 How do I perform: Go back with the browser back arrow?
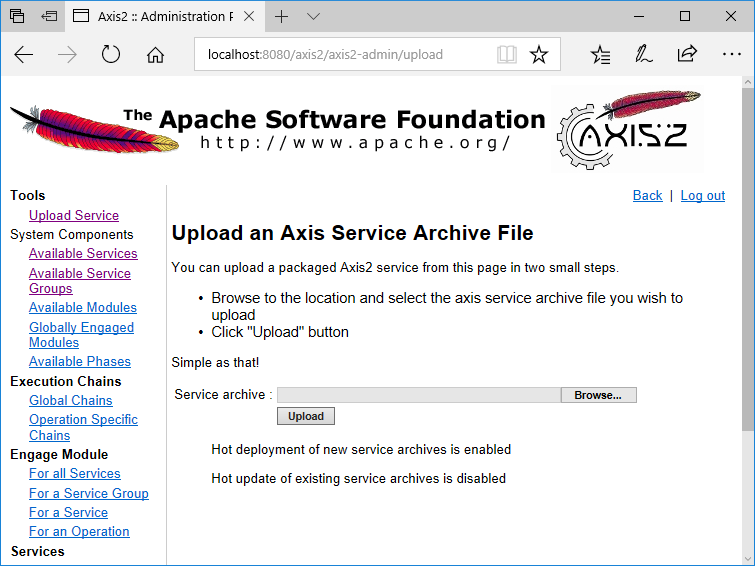pos(23,55)
